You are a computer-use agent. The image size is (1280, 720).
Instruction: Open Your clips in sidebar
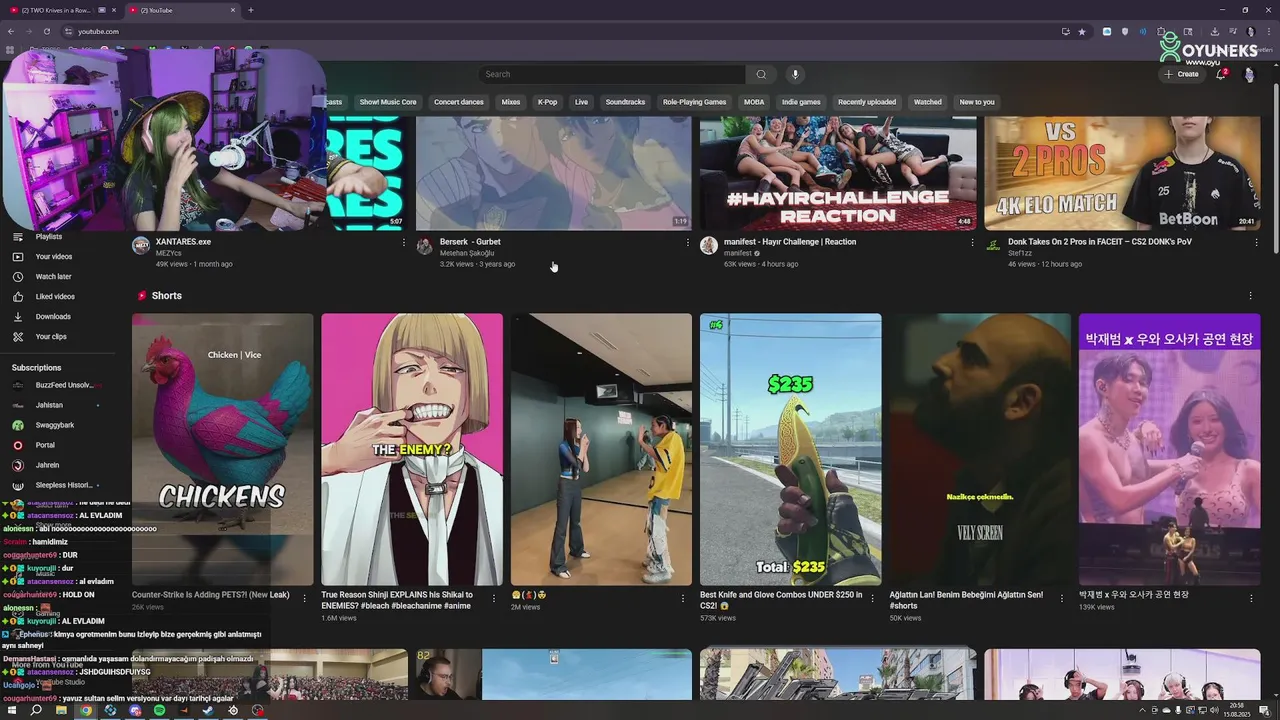coord(51,337)
